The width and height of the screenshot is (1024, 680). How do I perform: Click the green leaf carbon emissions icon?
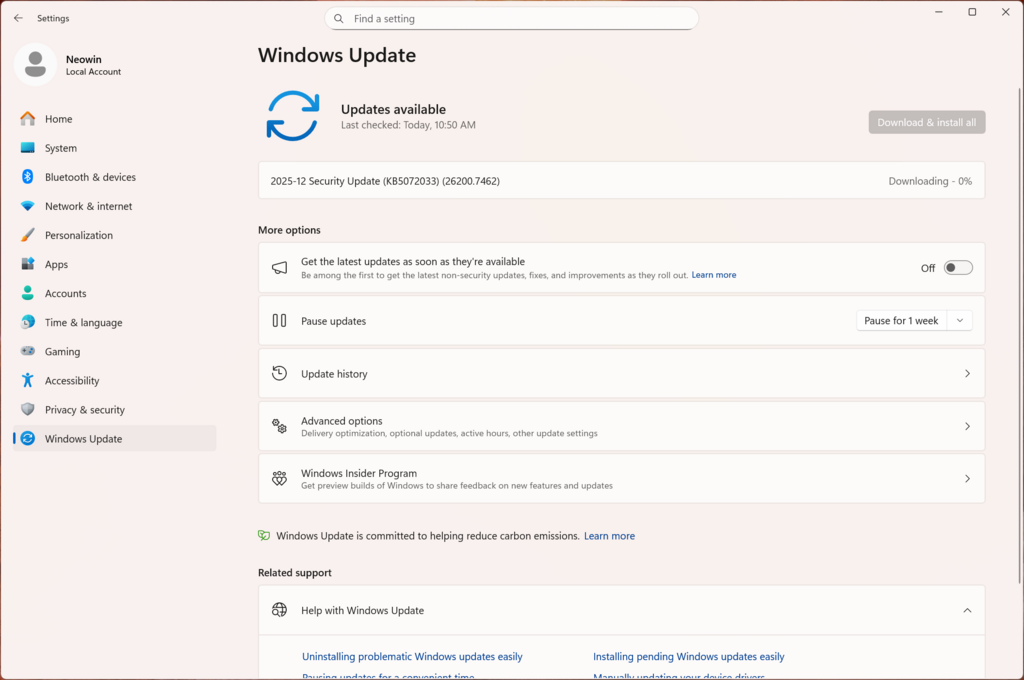(264, 536)
